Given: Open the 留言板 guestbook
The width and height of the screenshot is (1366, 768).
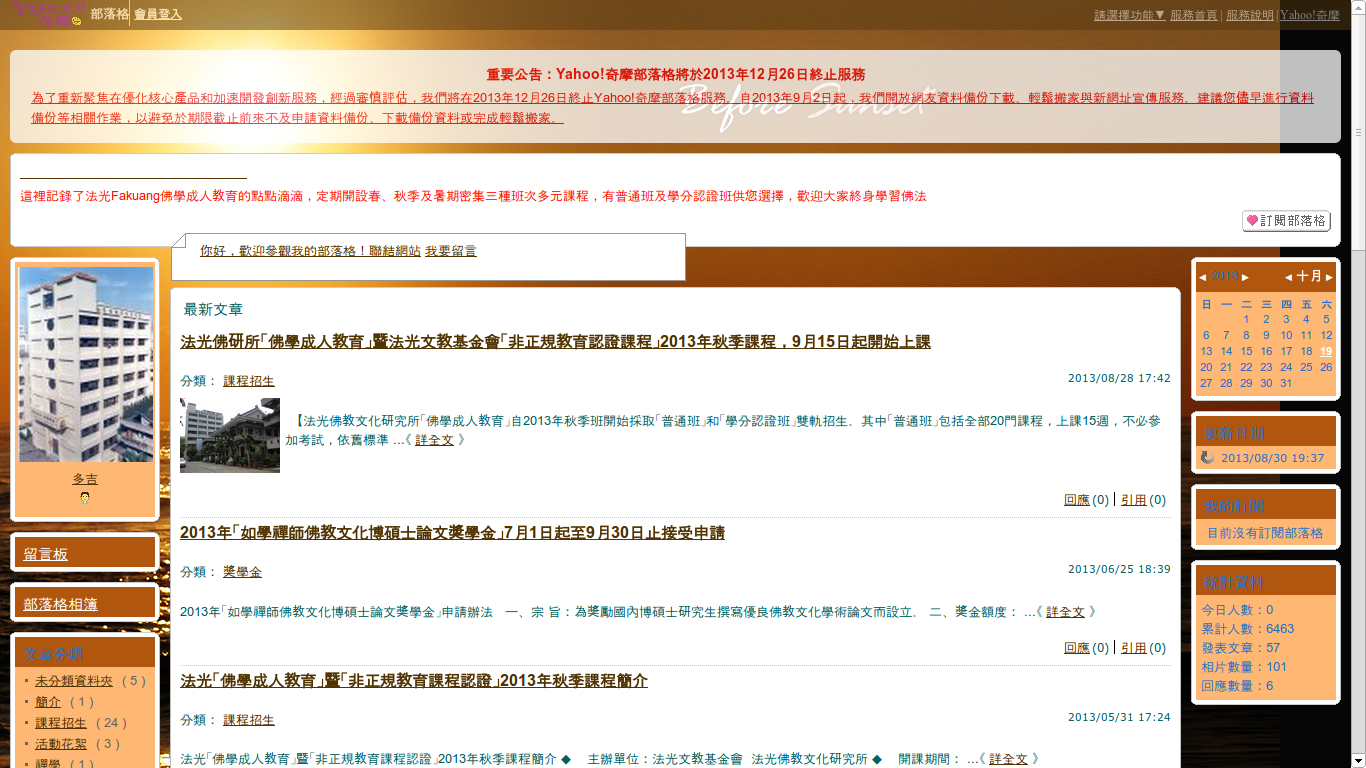Looking at the screenshot, I should [x=46, y=554].
